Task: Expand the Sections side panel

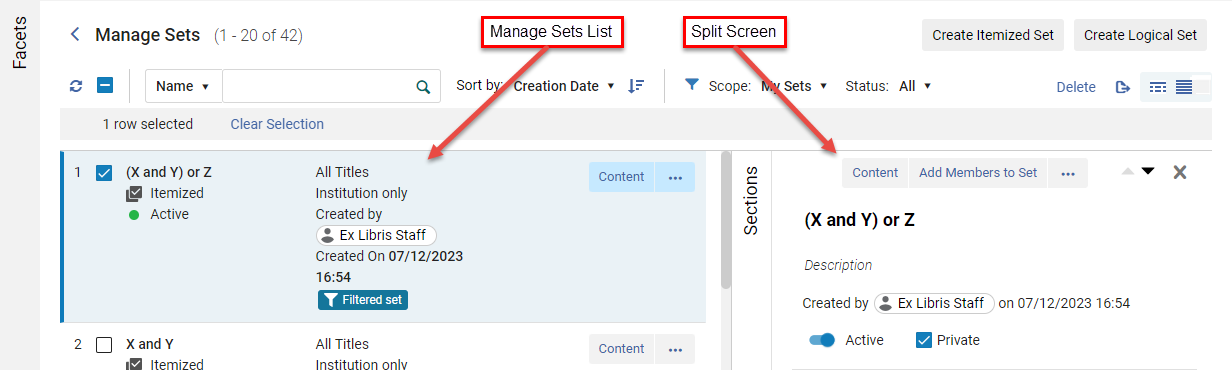Action: [x=751, y=200]
